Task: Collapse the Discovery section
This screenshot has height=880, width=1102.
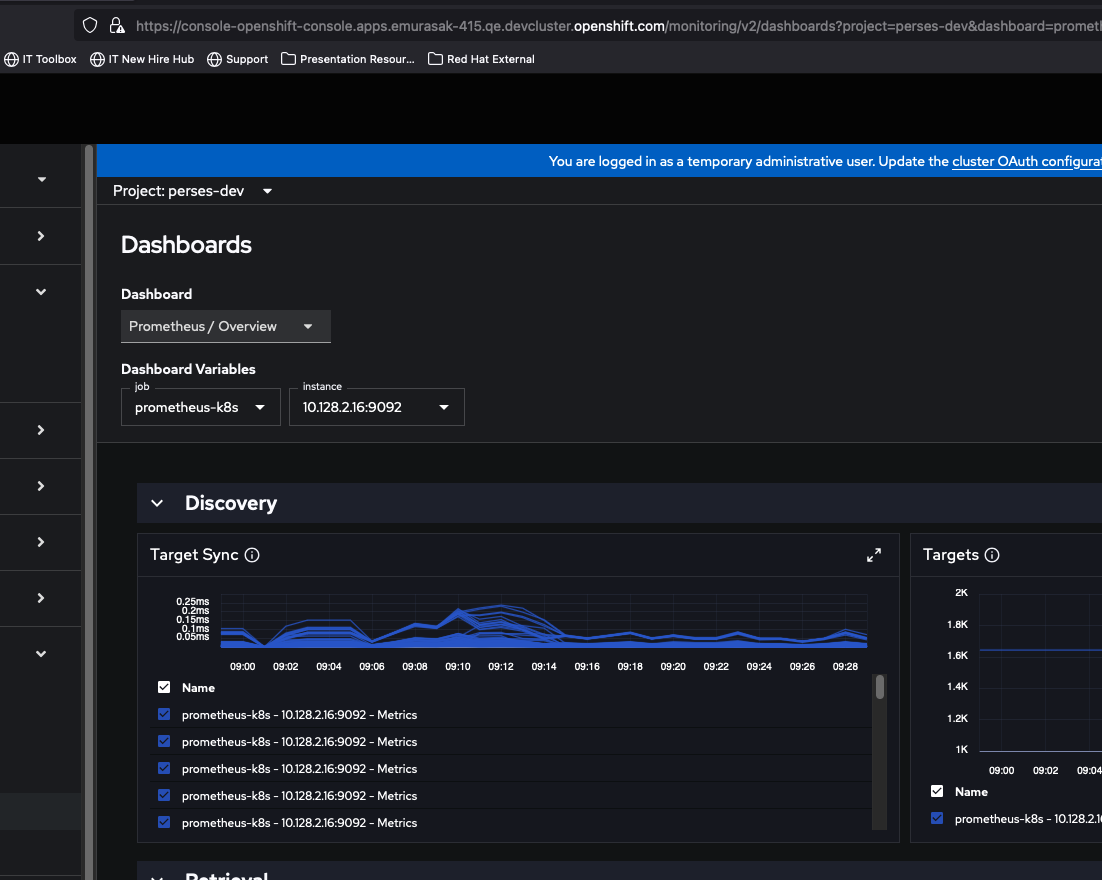Action: tap(157, 504)
